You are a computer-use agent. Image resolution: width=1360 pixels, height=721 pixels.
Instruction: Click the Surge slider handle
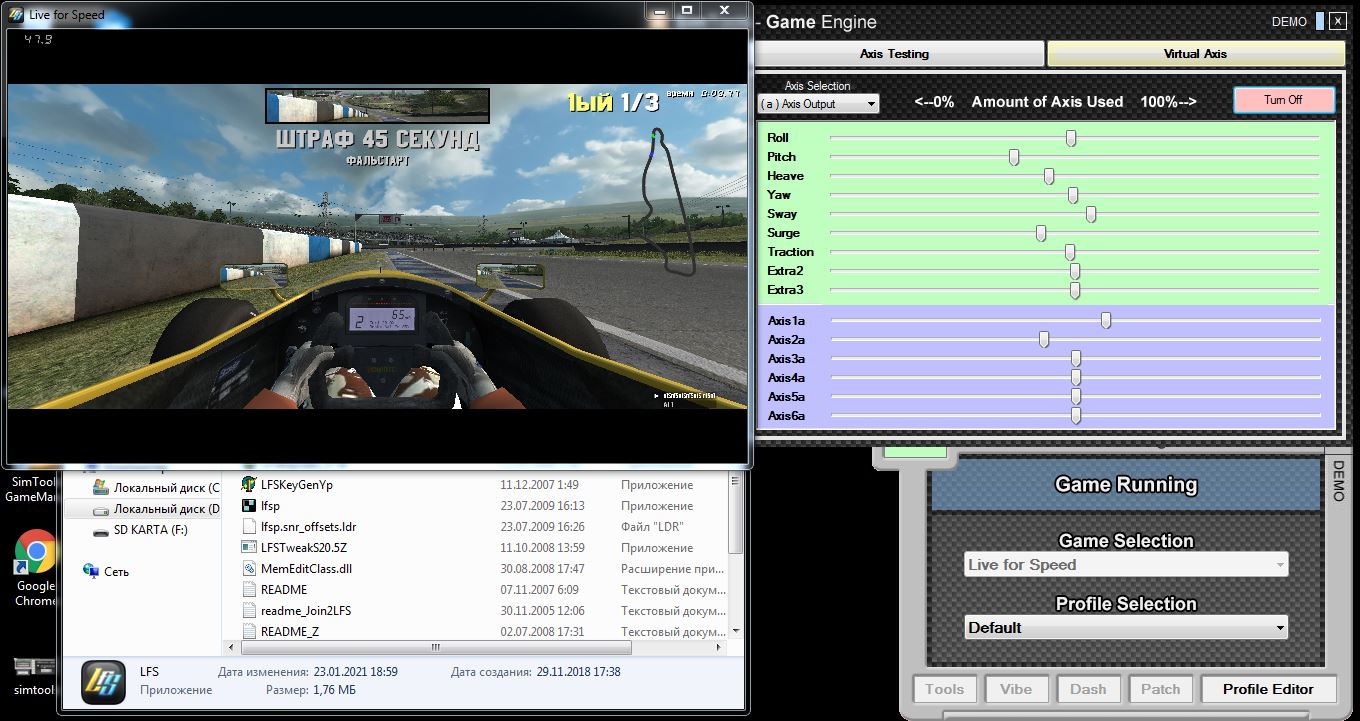[x=1040, y=233]
